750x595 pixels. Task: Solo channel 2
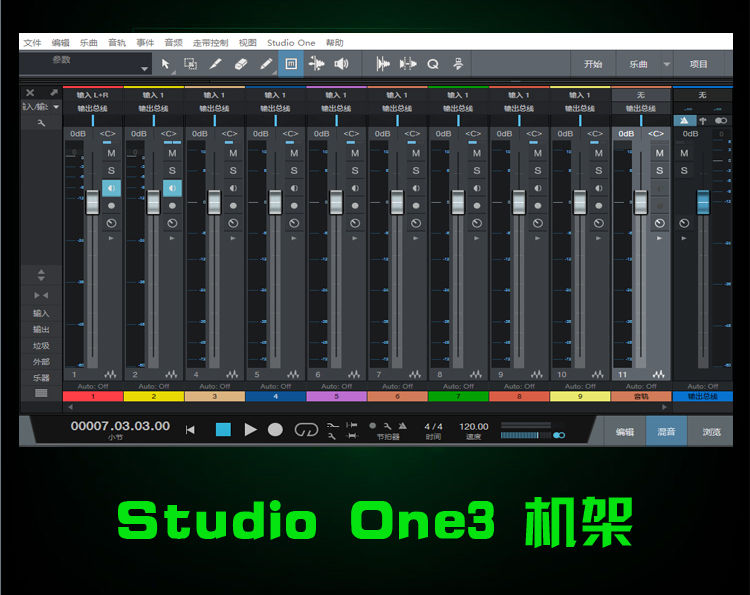(172, 170)
